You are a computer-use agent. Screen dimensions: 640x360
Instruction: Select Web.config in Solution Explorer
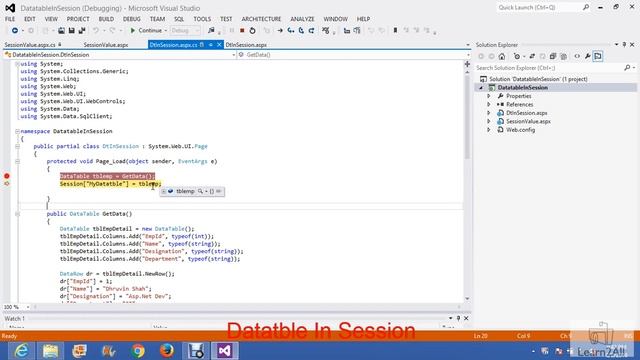pos(520,130)
